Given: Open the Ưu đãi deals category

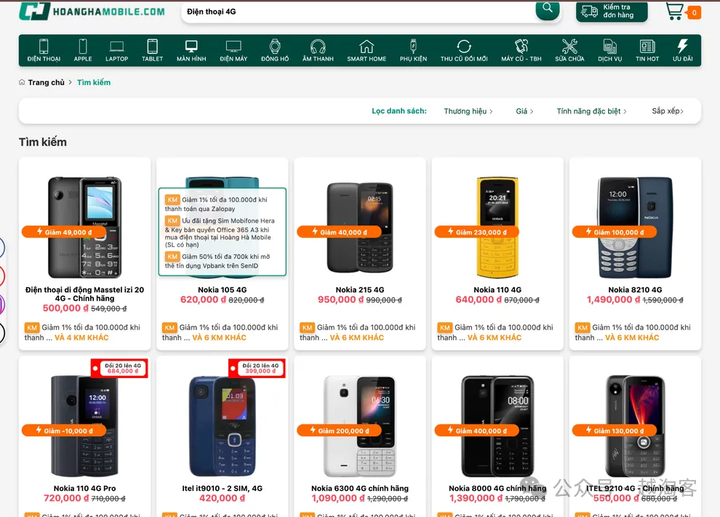Looking at the screenshot, I should point(682,50).
